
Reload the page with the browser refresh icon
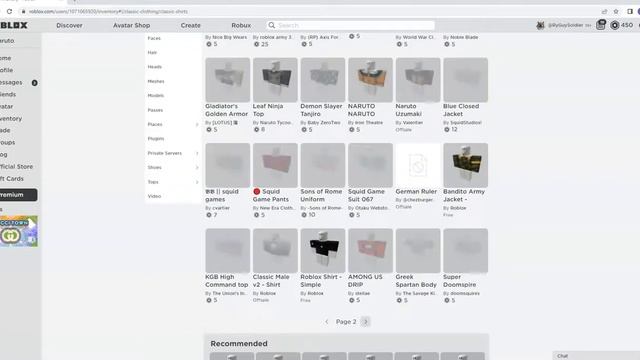(9, 11)
